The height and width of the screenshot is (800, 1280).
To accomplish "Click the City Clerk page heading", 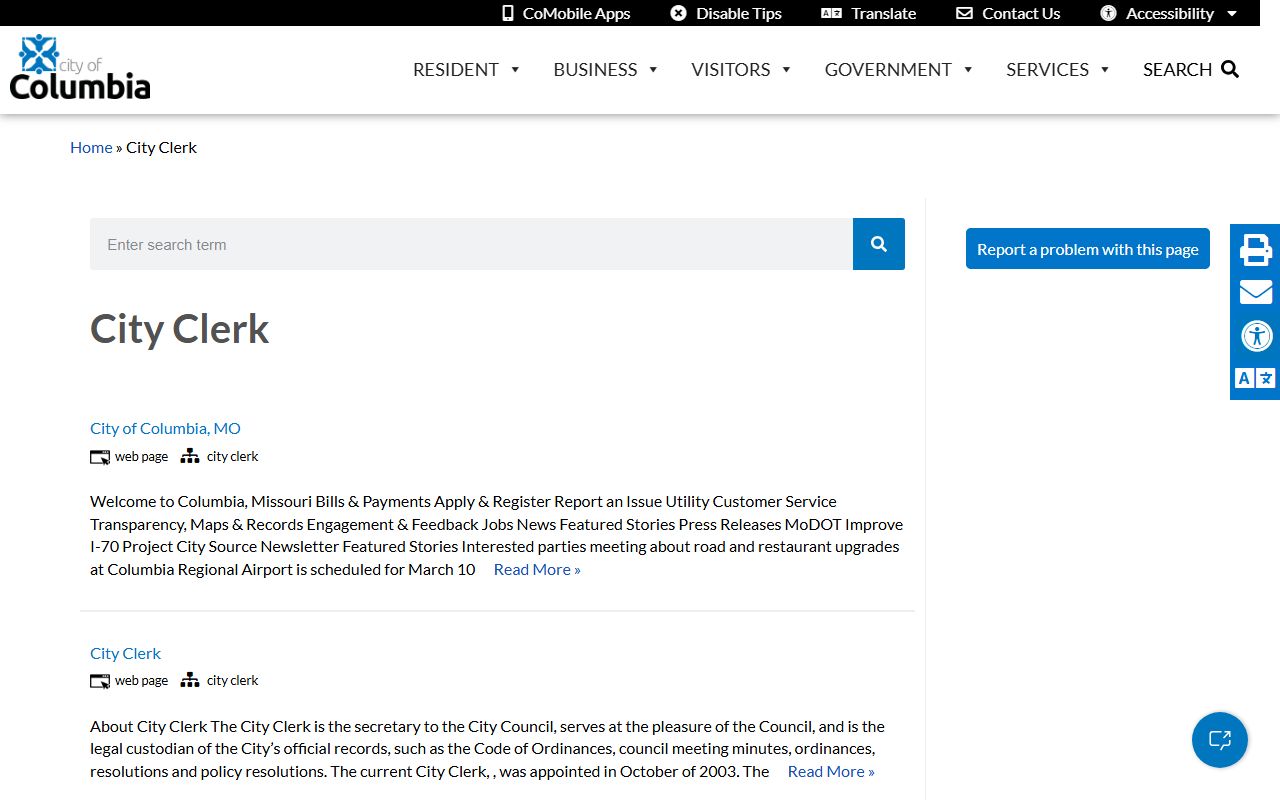I will [x=180, y=329].
